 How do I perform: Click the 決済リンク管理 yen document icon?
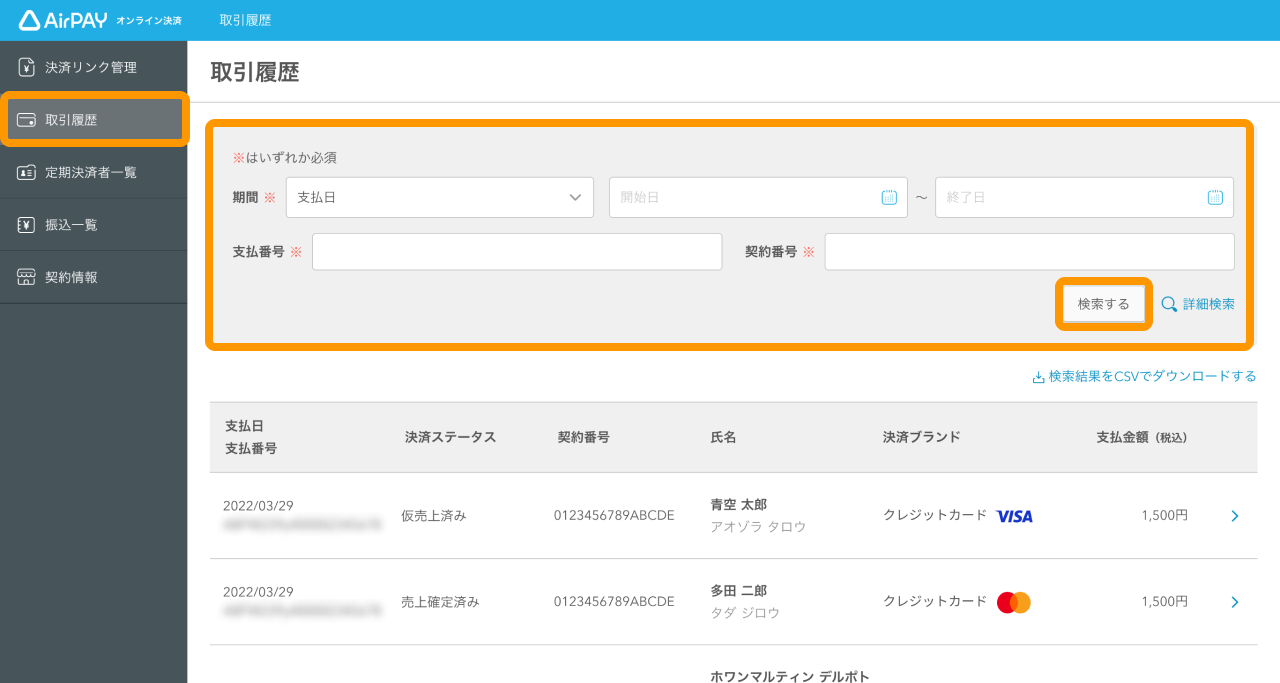tap(27, 67)
